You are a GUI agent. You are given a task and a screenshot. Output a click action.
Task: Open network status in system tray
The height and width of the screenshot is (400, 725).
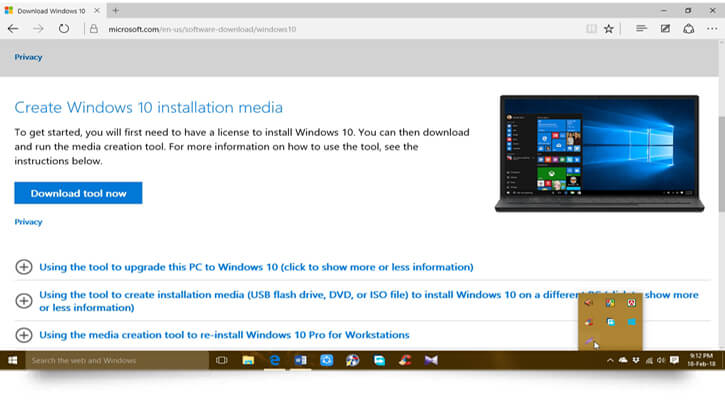coord(649,360)
